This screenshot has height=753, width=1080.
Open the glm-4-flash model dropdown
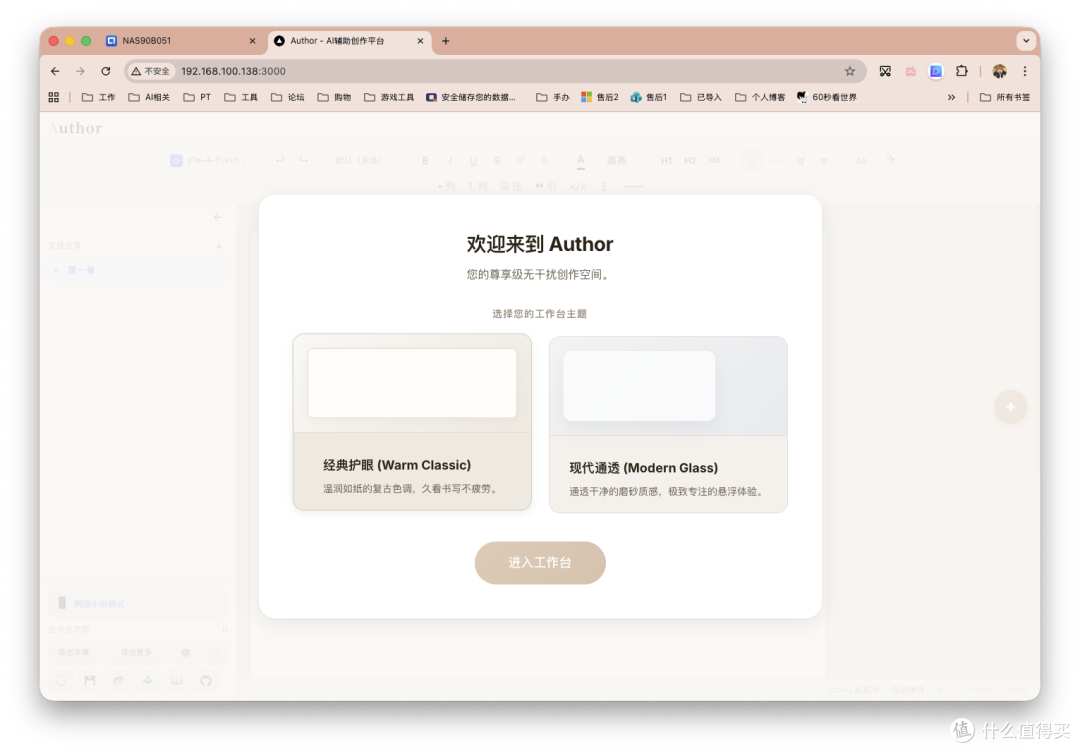(x=209, y=161)
